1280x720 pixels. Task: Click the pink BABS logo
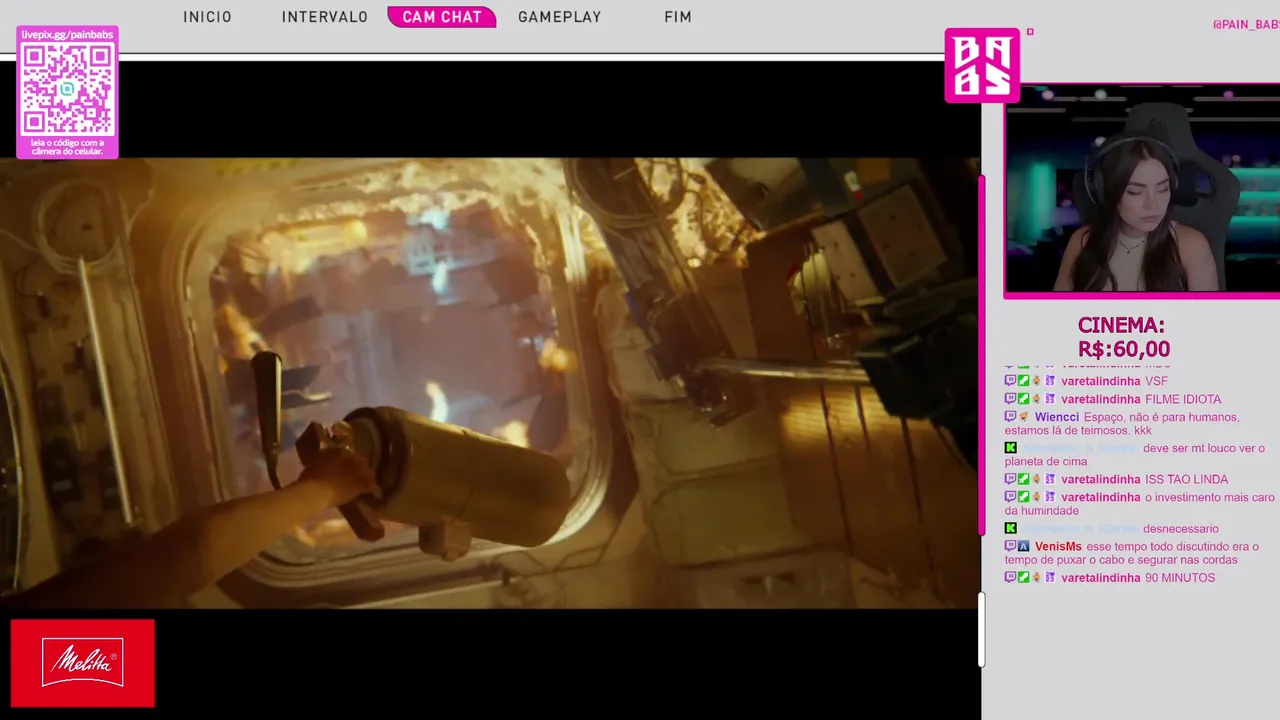pos(982,65)
